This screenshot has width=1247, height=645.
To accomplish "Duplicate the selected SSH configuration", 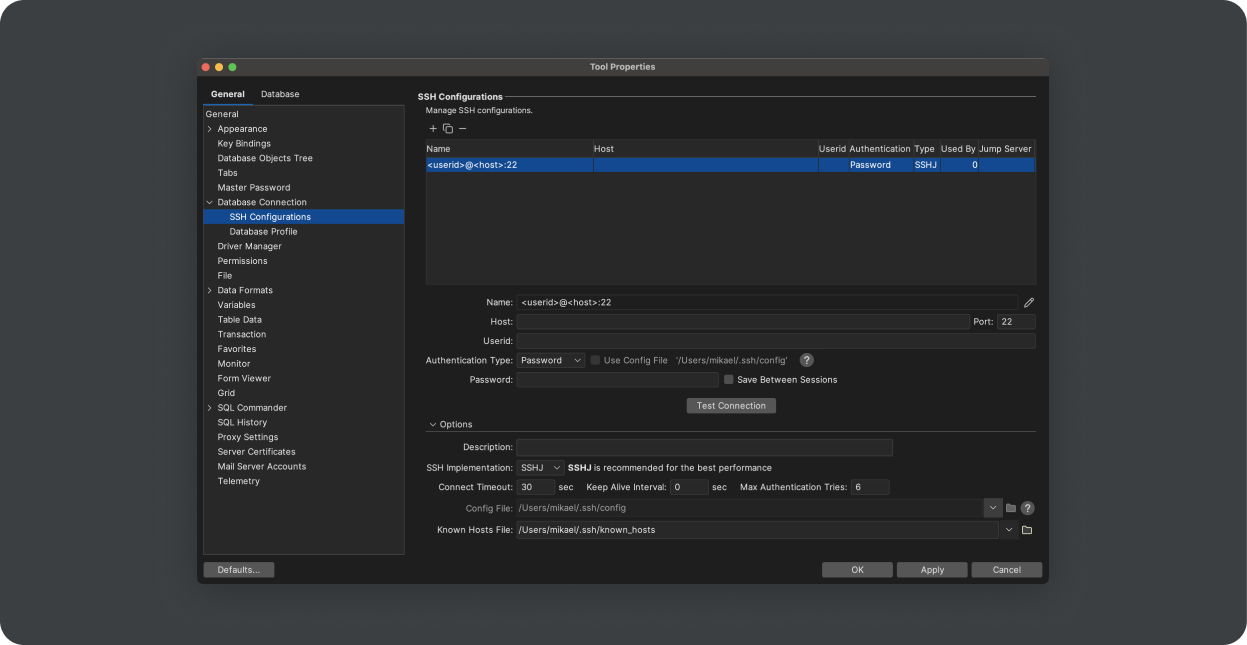I will click(x=447, y=128).
